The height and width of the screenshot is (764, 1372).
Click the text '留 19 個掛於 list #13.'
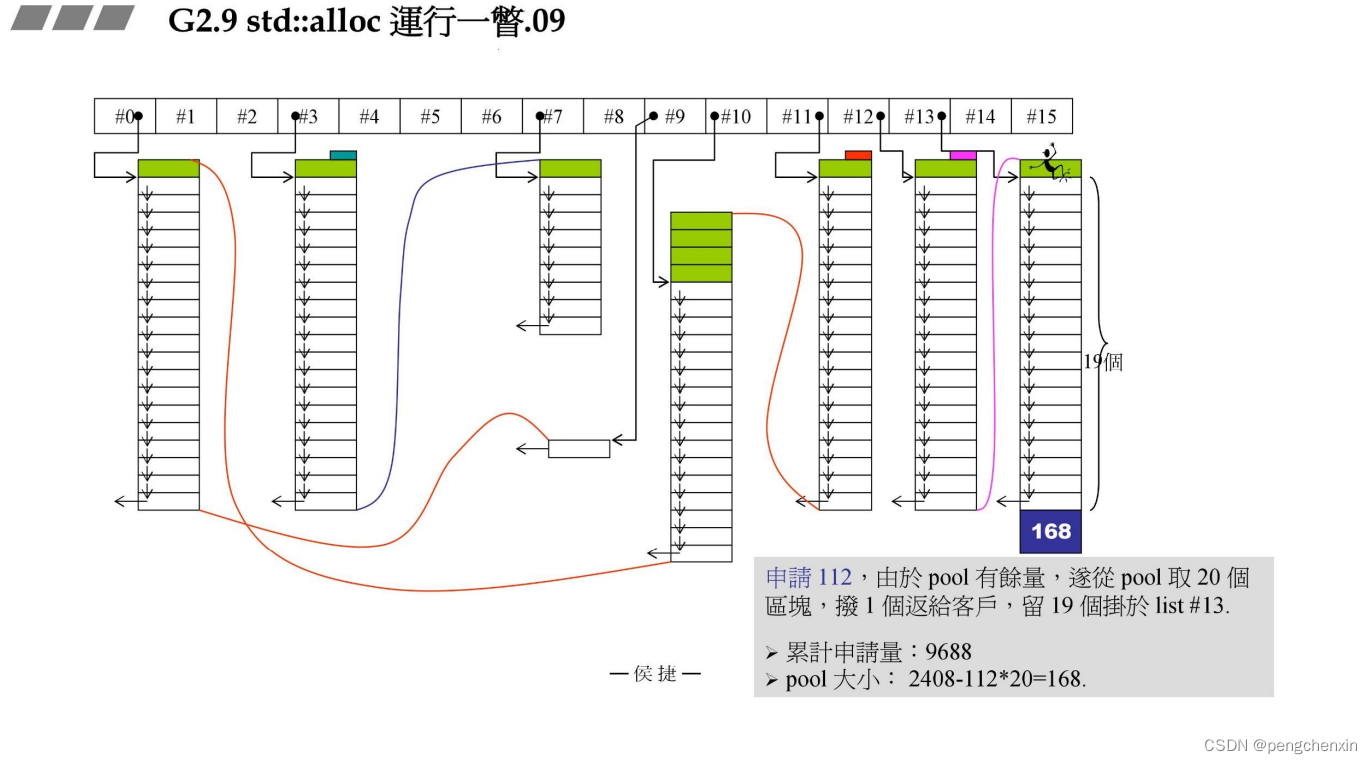coord(1126,605)
